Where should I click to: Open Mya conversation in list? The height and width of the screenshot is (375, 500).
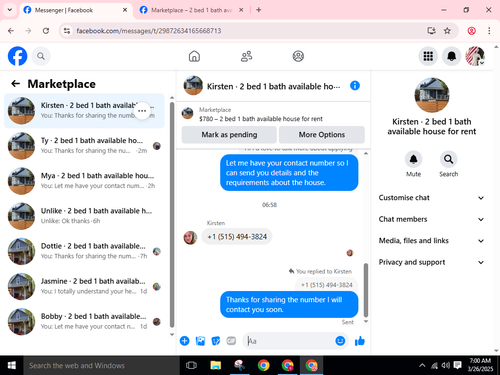point(84,181)
